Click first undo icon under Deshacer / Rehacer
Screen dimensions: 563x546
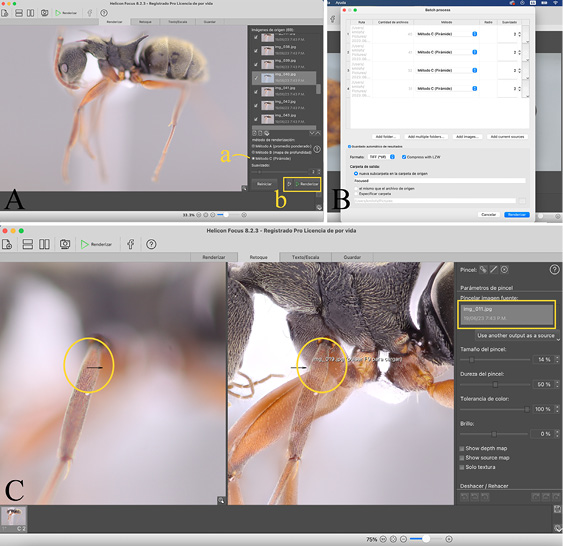464,497
